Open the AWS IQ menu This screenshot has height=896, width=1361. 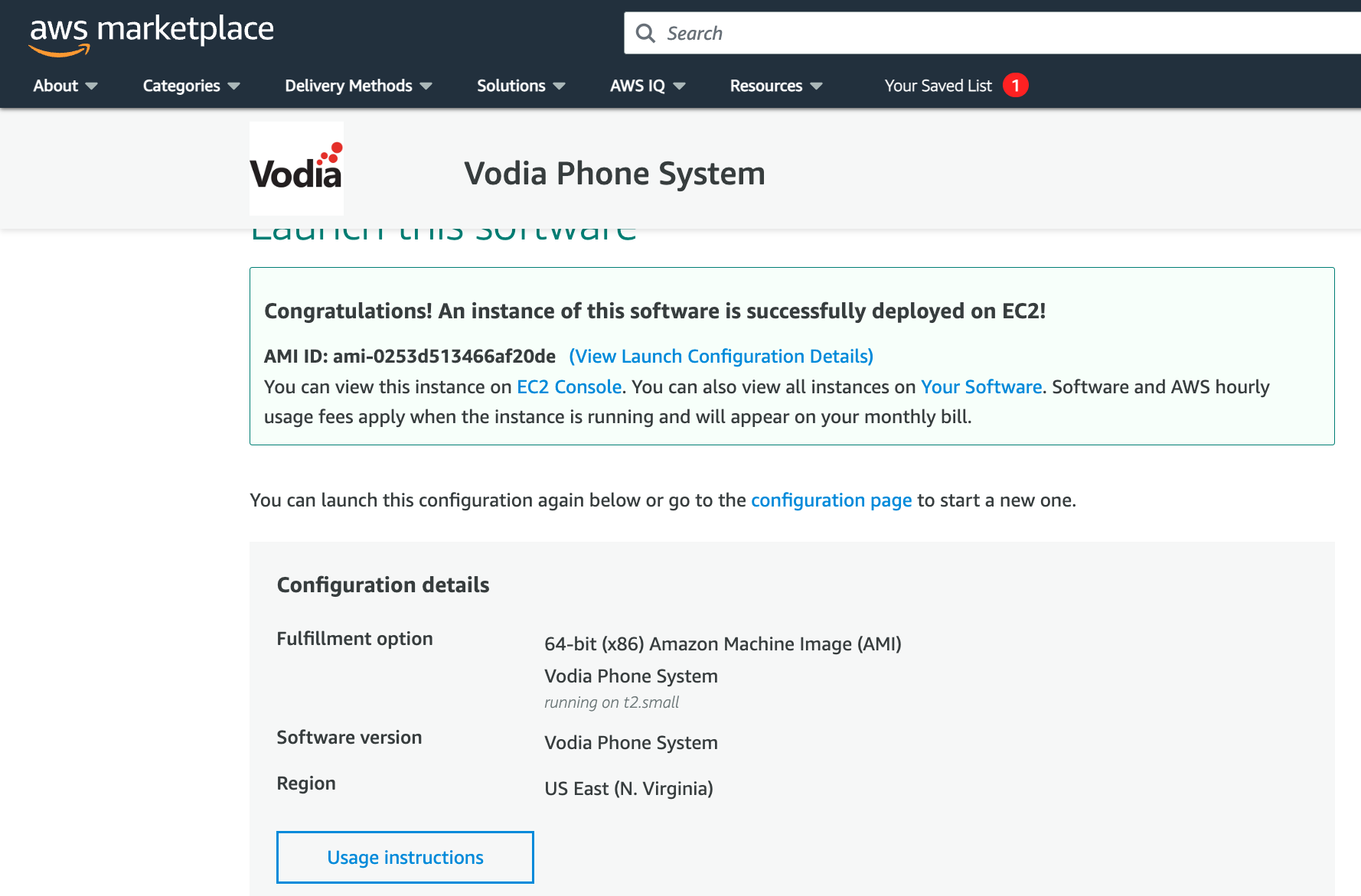[647, 86]
